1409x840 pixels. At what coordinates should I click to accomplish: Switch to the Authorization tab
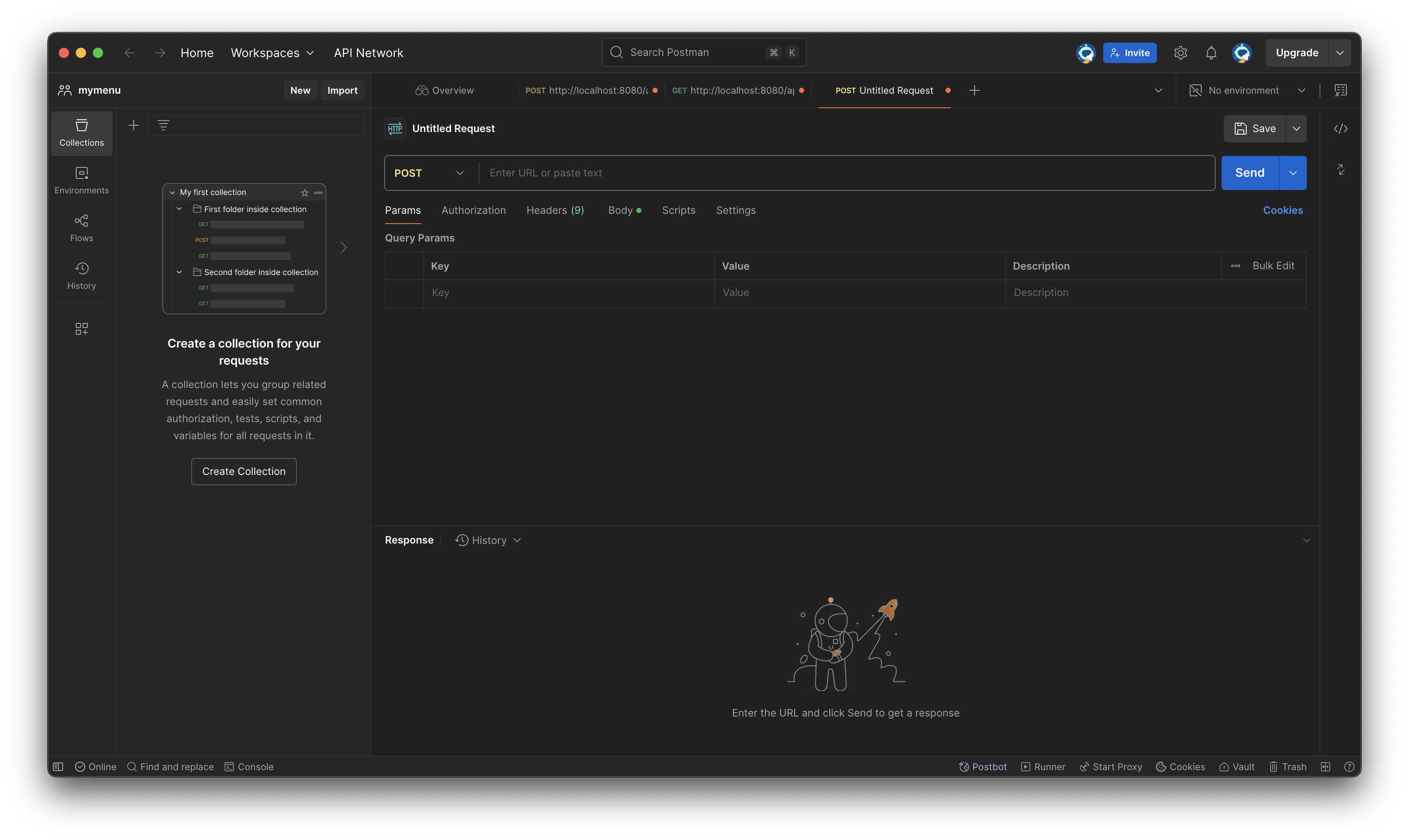[x=473, y=210]
